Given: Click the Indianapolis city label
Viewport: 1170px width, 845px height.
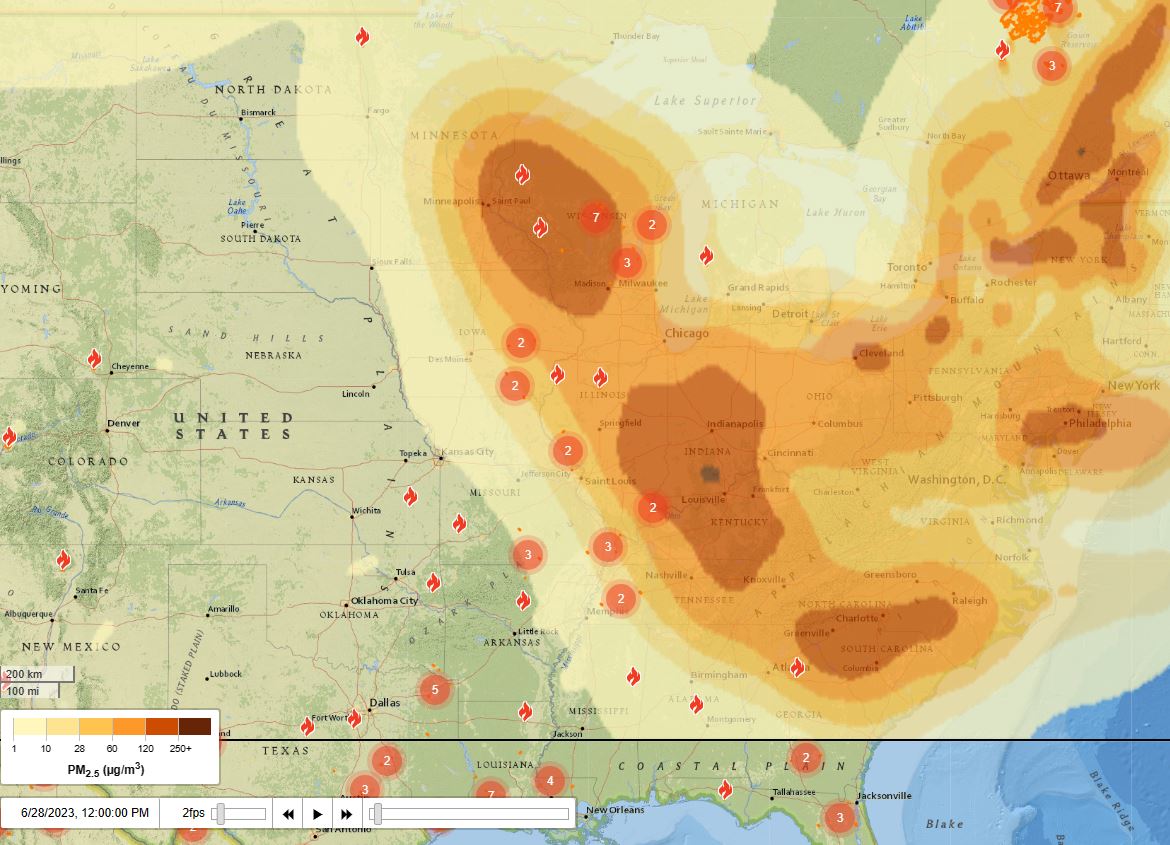Looking at the screenshot, I should [735, 424].
